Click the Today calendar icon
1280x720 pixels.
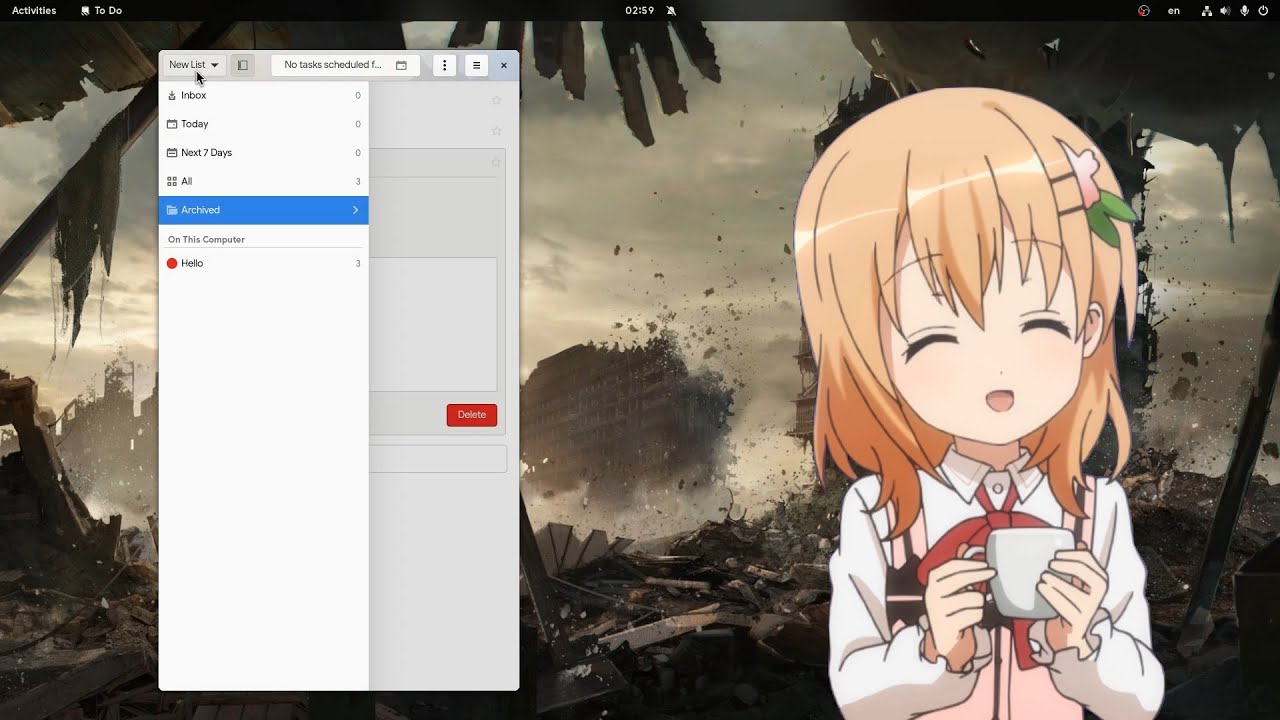172,124
